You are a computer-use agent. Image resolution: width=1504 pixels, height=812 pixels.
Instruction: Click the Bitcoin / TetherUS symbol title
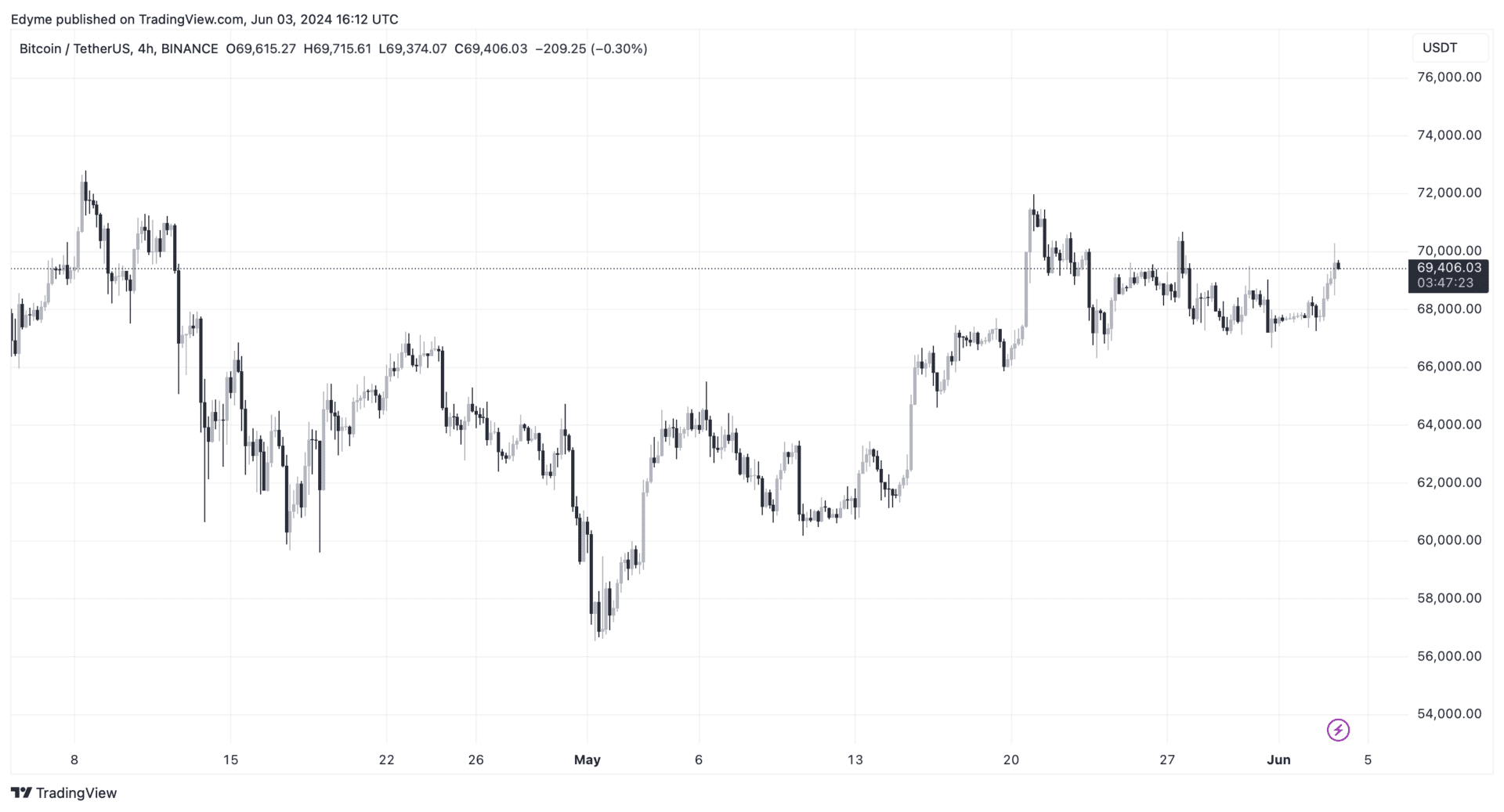[74, 49]
